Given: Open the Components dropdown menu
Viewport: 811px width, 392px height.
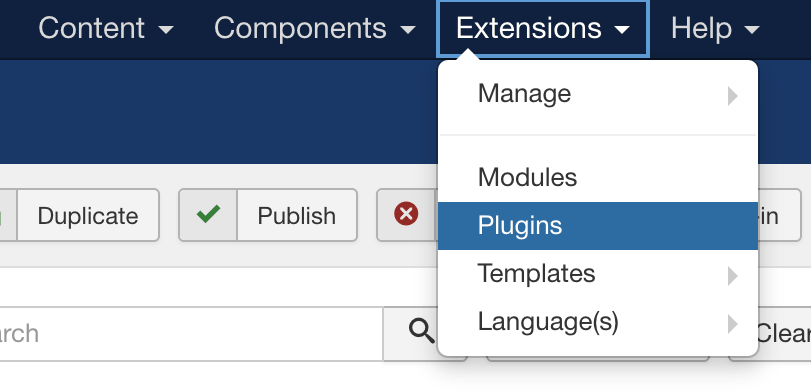Looking at the screenshot, I should (x=315, y=28).
